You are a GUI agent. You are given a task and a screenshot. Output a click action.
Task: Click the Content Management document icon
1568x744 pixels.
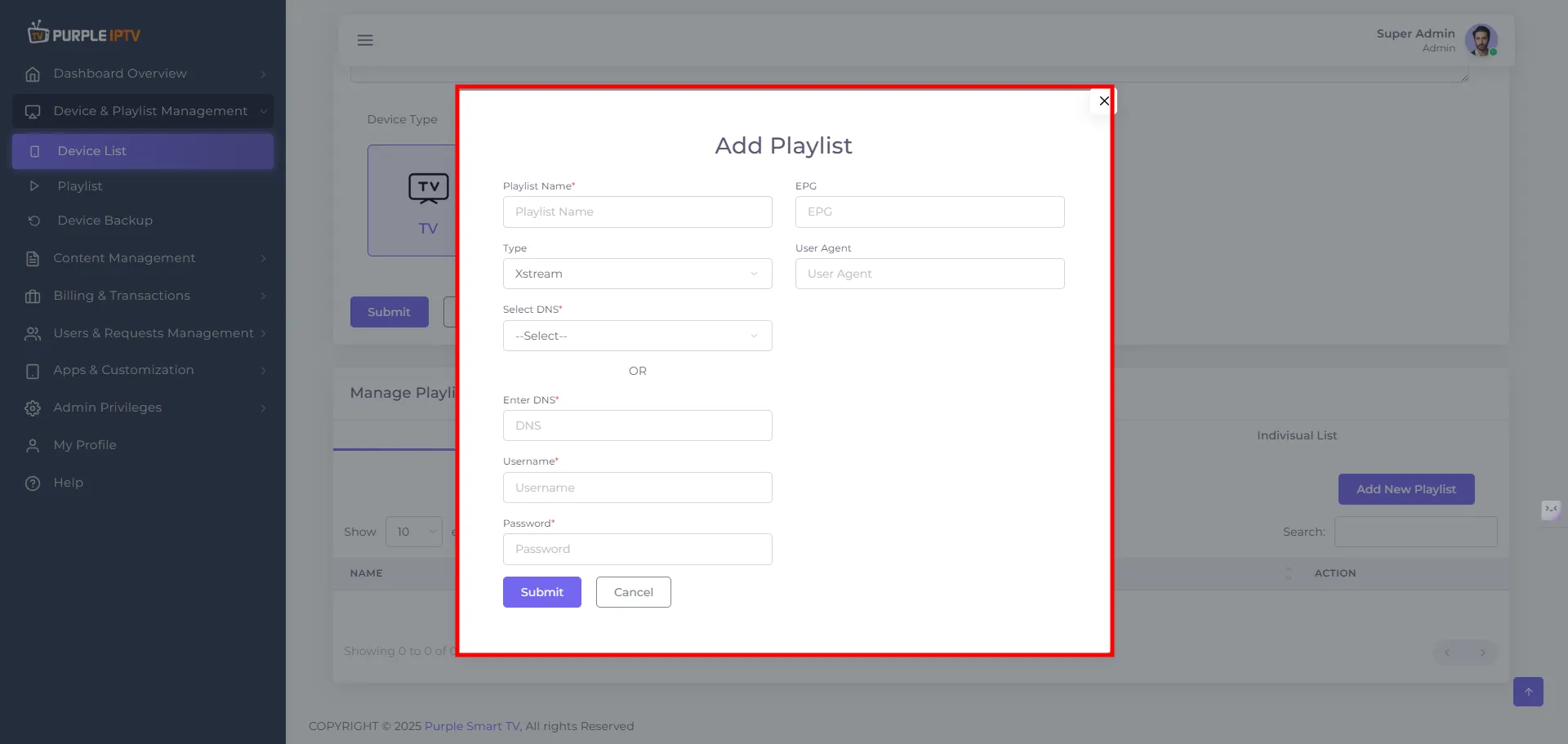(x=33, y=259)
